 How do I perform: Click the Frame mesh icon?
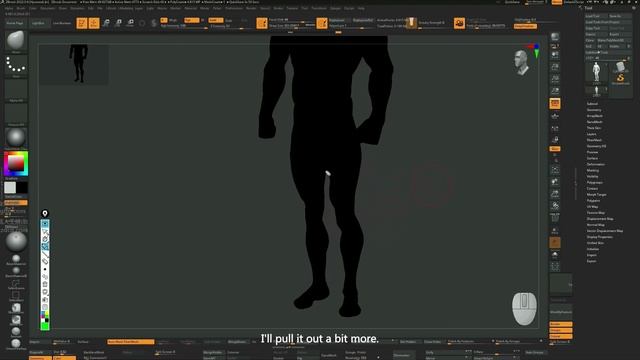coord(555,170)
